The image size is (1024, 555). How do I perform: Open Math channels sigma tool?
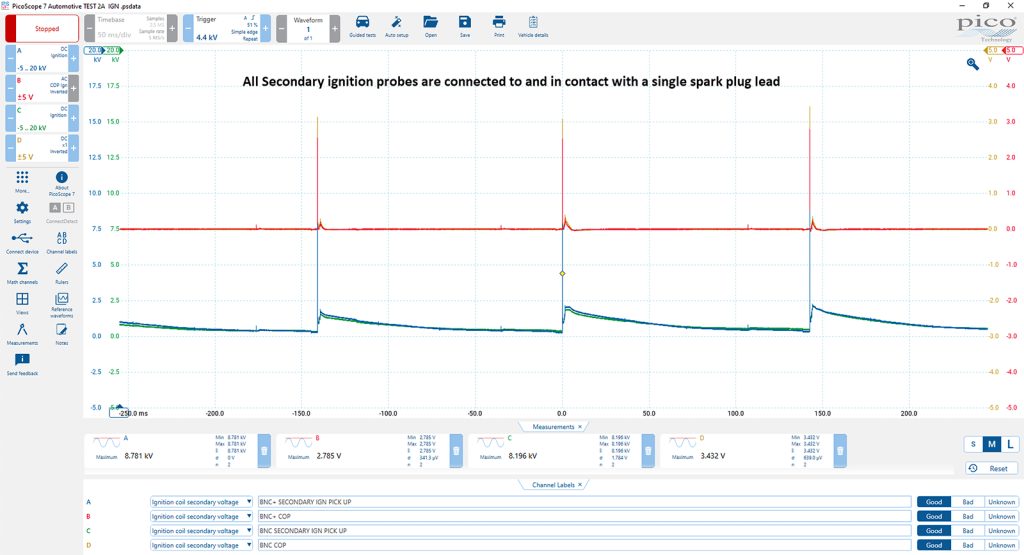point(22,268)
